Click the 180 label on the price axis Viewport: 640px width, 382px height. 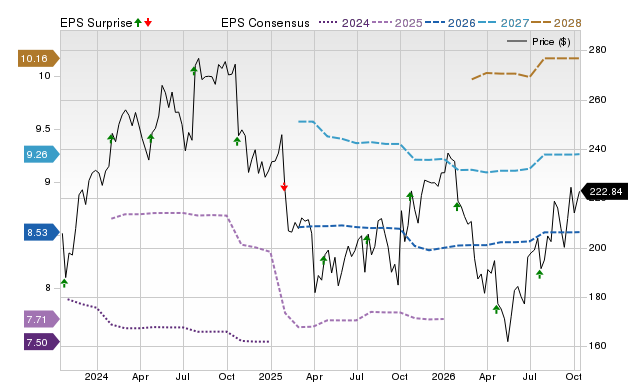pyautogui.click(x=597, y=297)
